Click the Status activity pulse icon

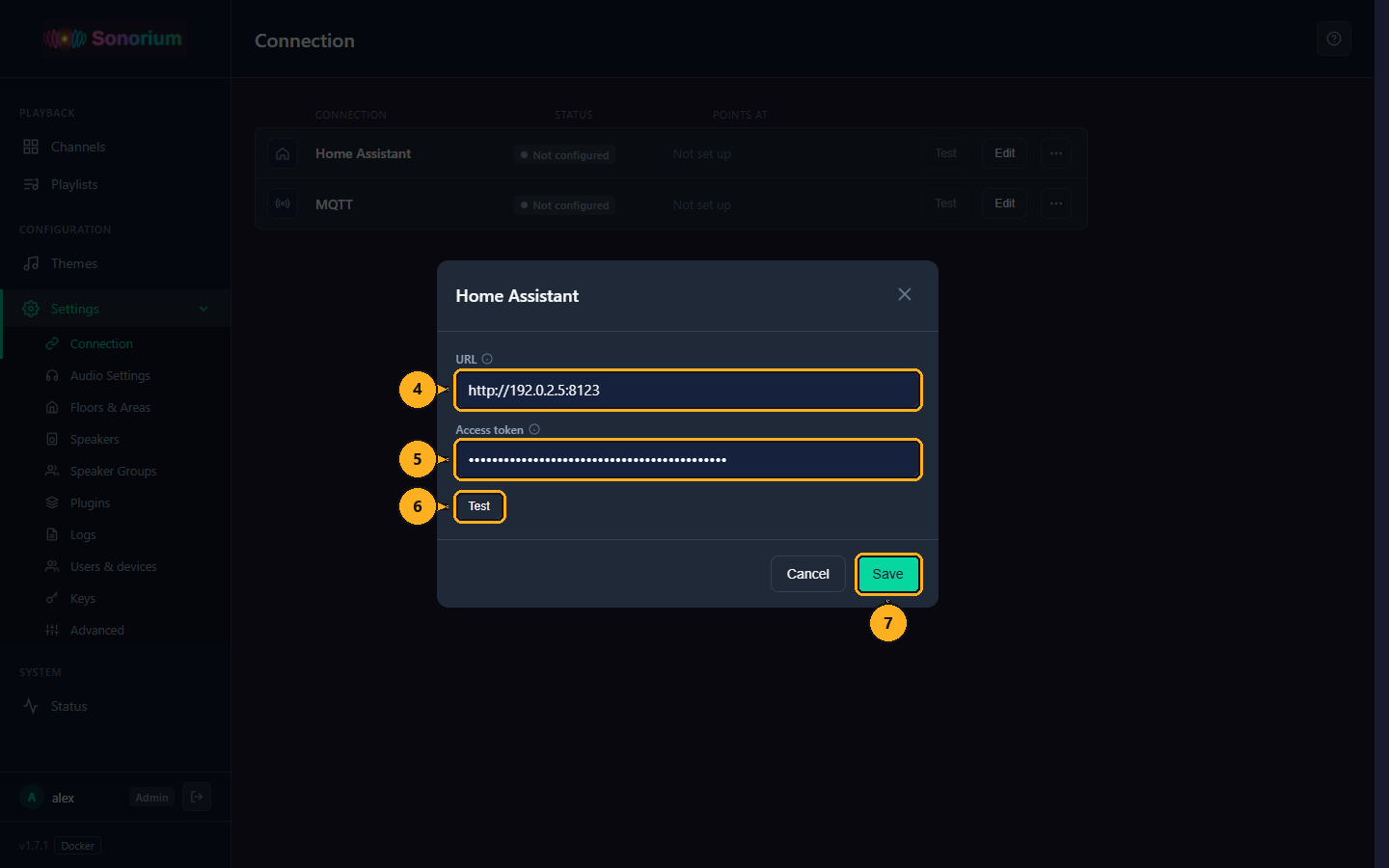pos(31,706)
